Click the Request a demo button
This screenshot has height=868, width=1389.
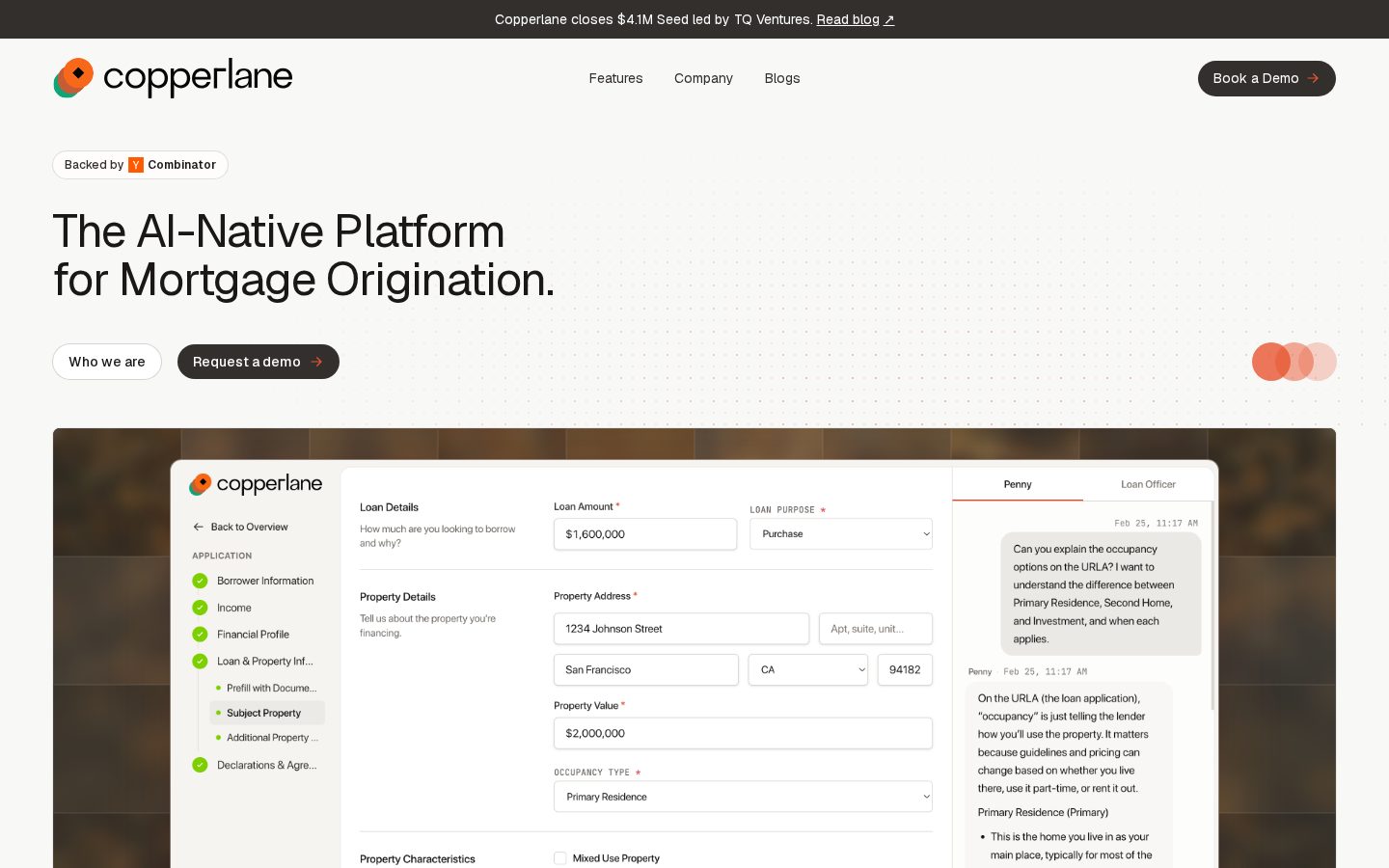259,362
